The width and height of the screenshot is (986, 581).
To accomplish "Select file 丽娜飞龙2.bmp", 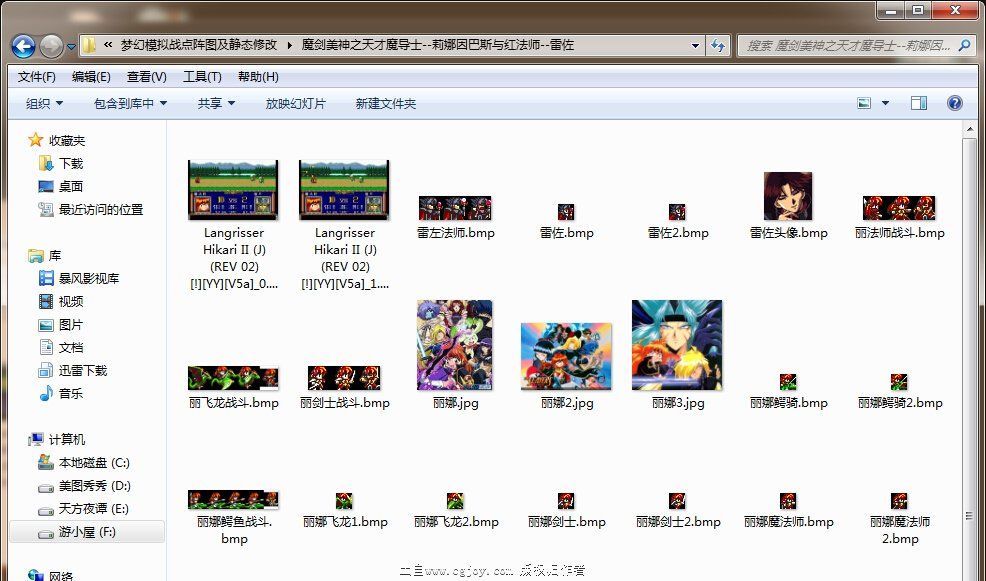I will tap(455, 511).
